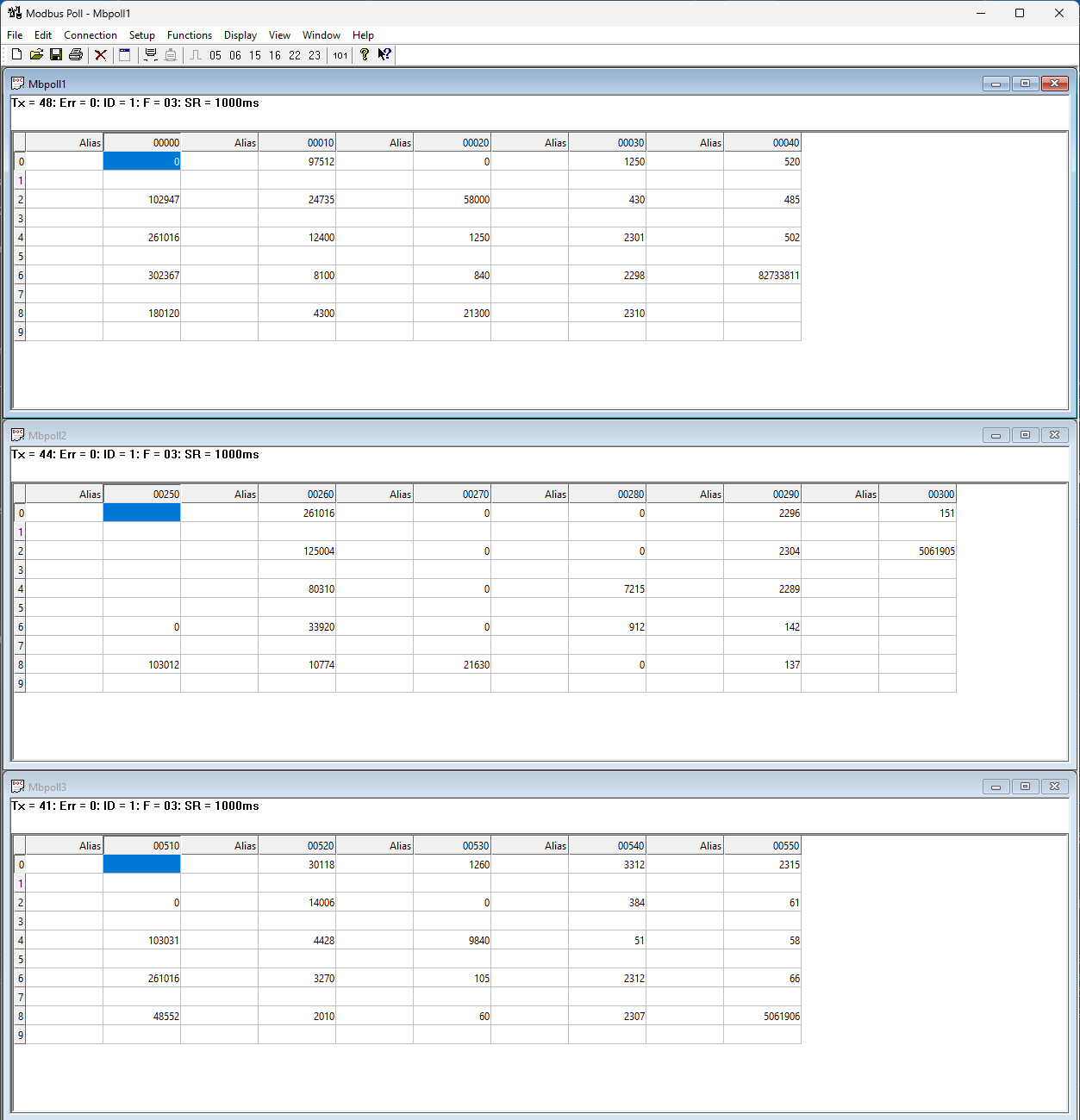Click the red X delete icon
This screenshot has height=1120, width=1080.
[x=101, y=54]
